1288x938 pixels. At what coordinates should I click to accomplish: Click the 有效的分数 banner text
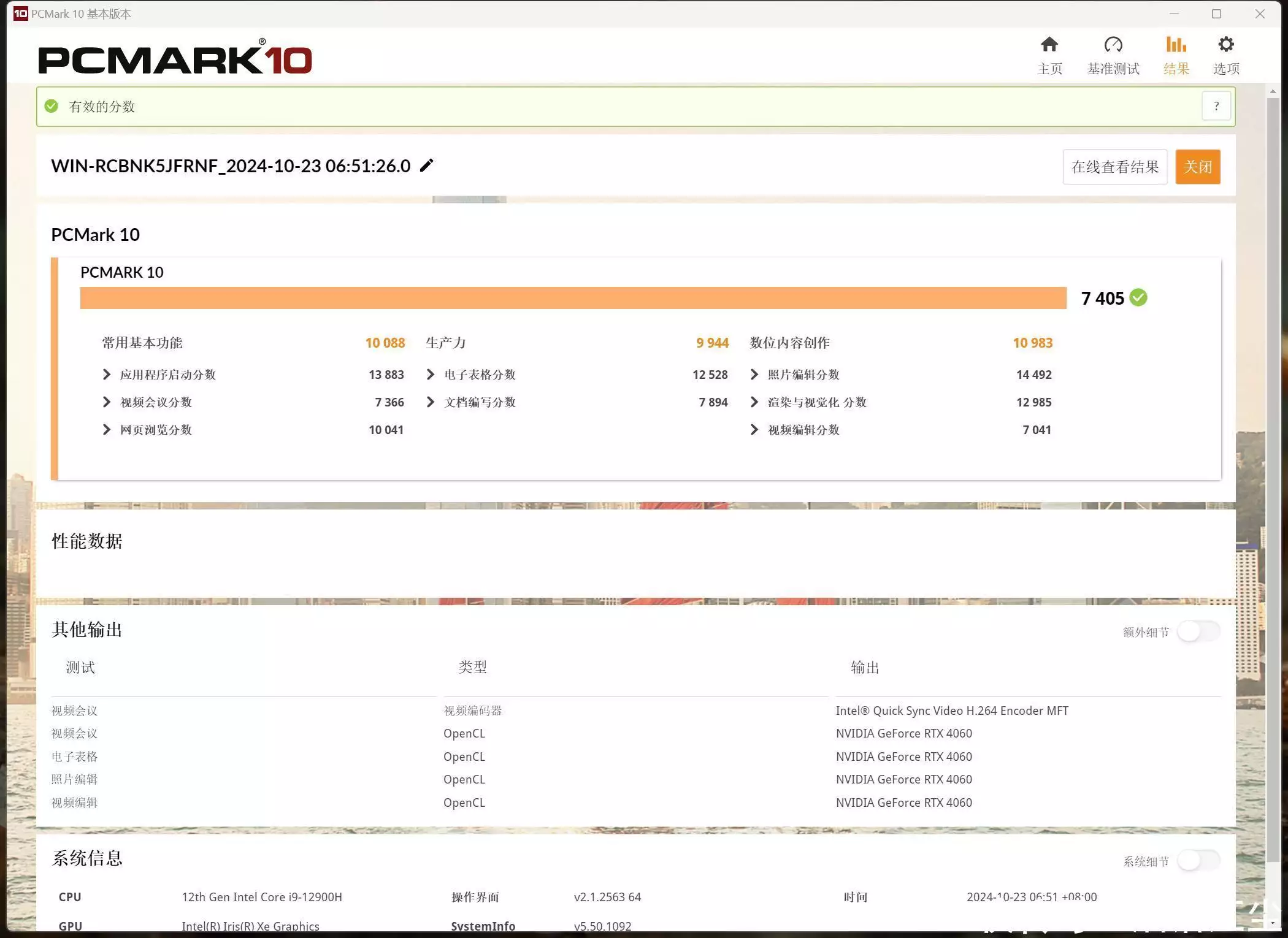102,107
